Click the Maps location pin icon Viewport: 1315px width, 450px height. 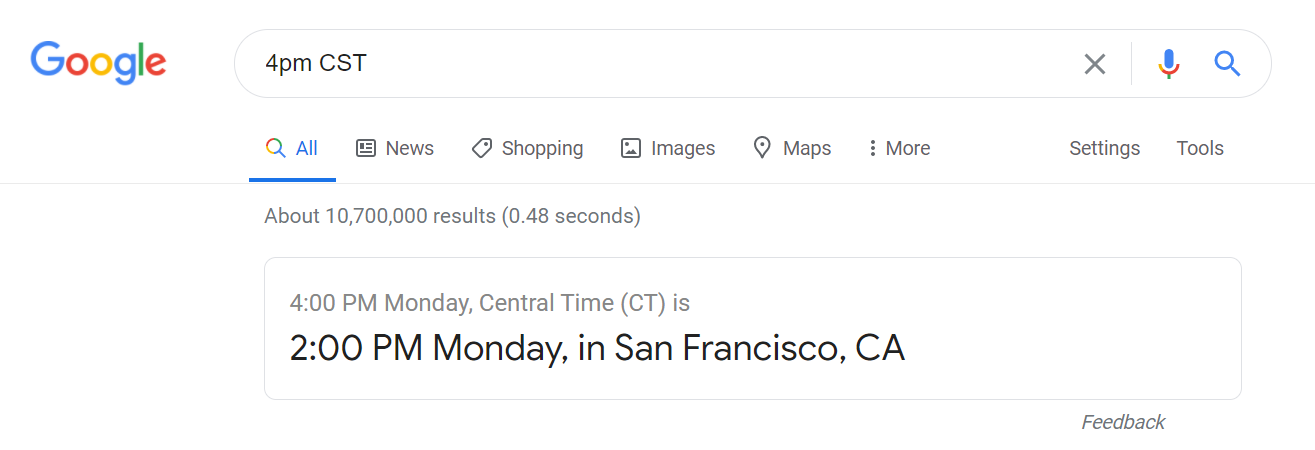click(x=762, y=148)
